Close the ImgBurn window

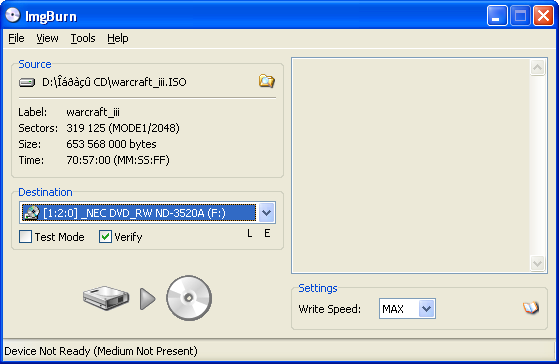tap(543, 16)
